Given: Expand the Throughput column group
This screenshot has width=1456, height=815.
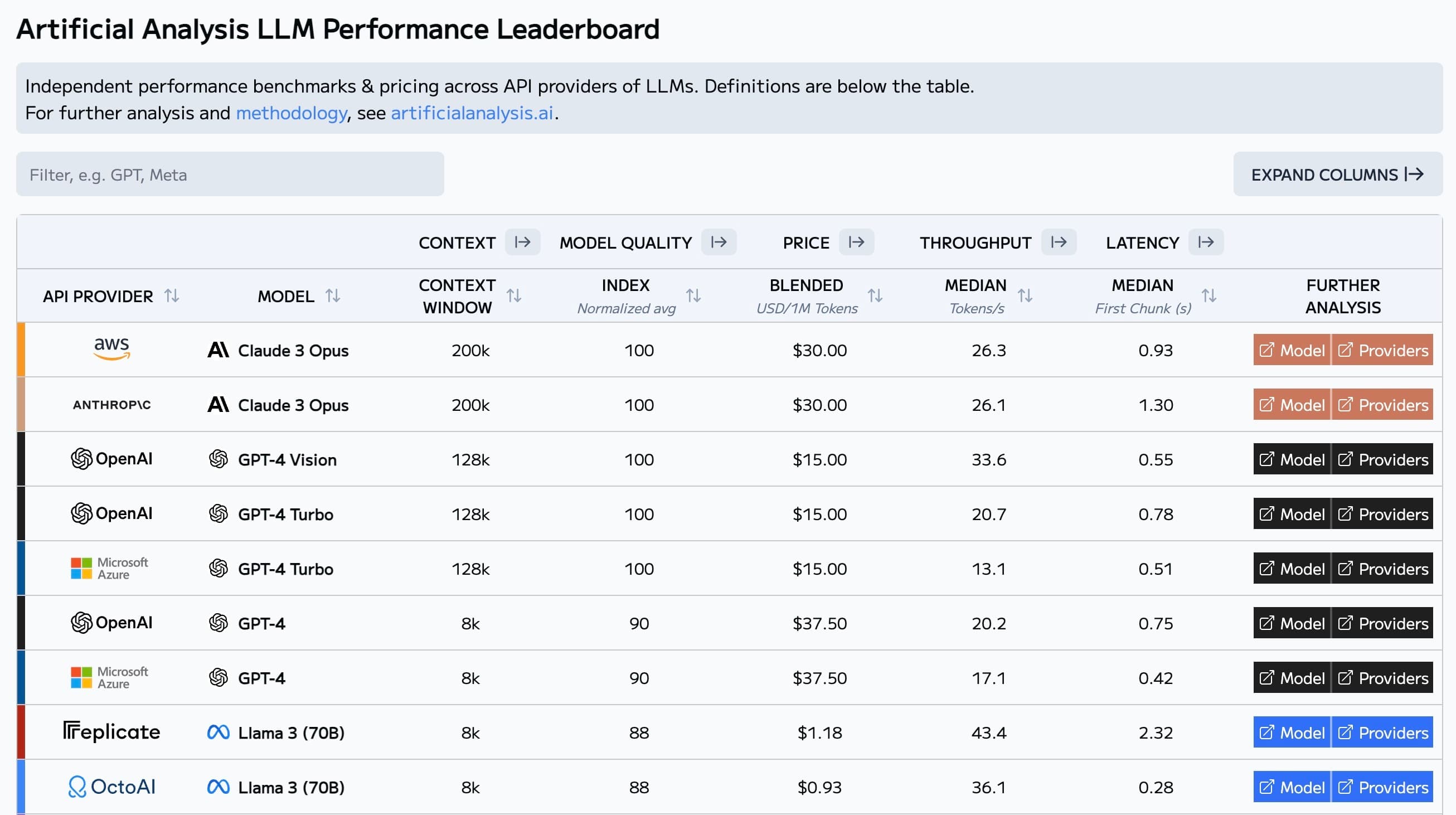Looking at the screenshot, I should (1059, 242).
